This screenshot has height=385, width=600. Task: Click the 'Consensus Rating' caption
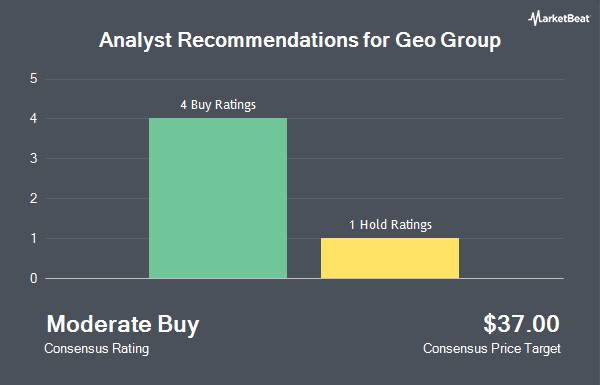[x=96, y=349]
